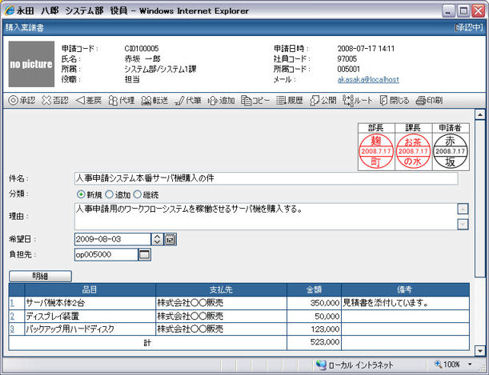
Task: Click the 金額 column header
Action: pos(314,290)
